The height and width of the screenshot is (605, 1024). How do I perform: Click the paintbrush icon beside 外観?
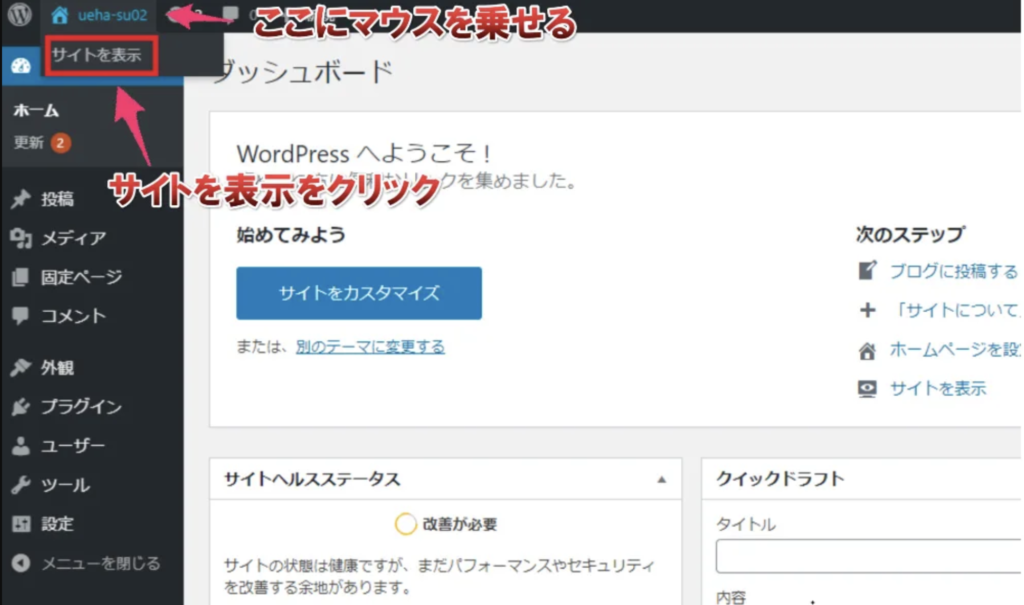[x=21, y=368]
